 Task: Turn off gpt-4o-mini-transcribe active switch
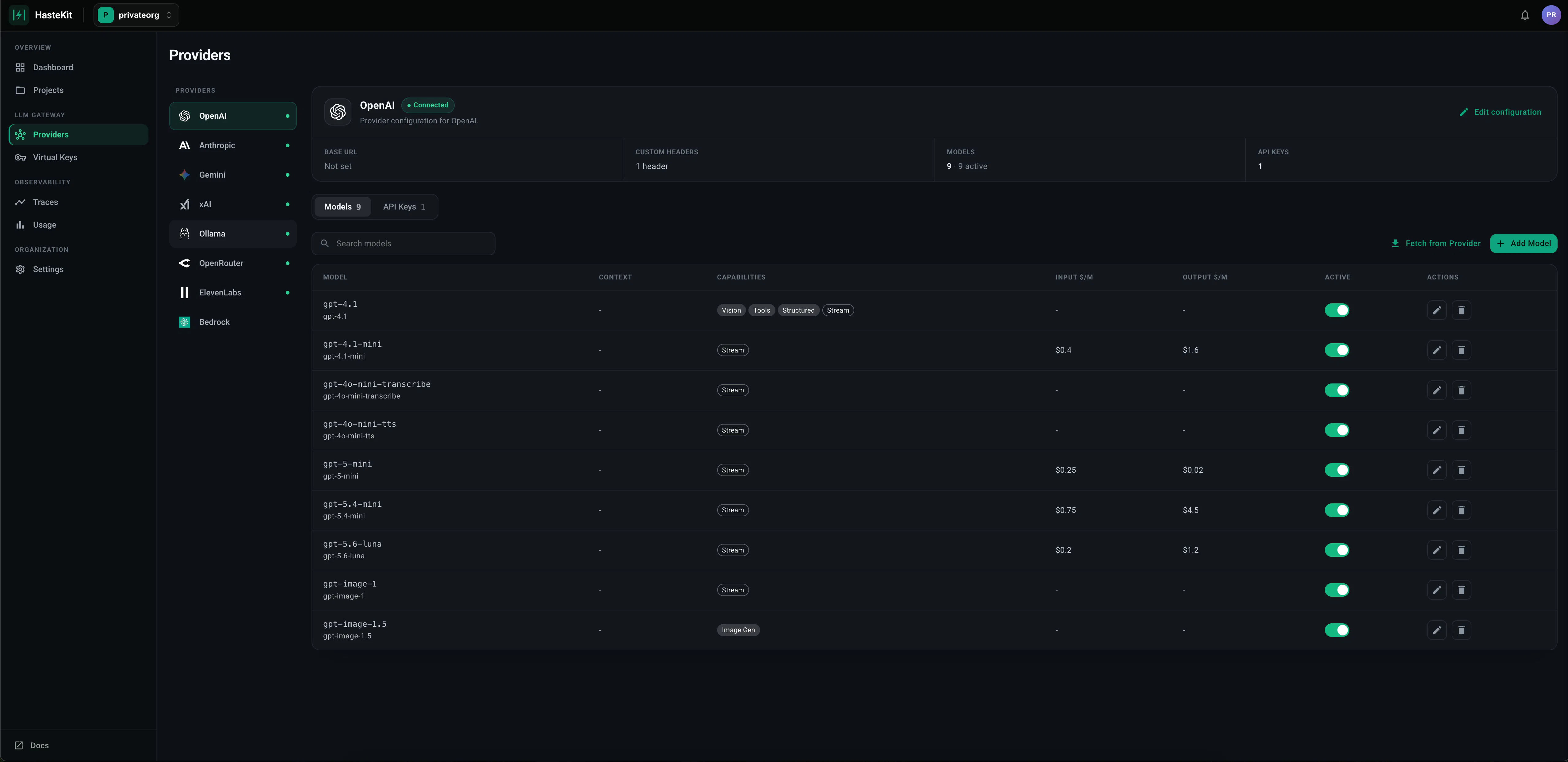coord(1337,391)
